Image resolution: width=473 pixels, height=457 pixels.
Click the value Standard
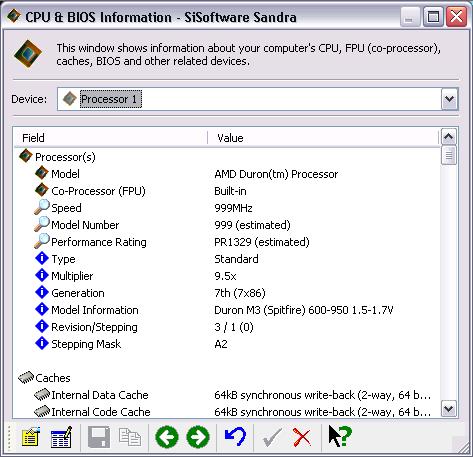point(236,259)
